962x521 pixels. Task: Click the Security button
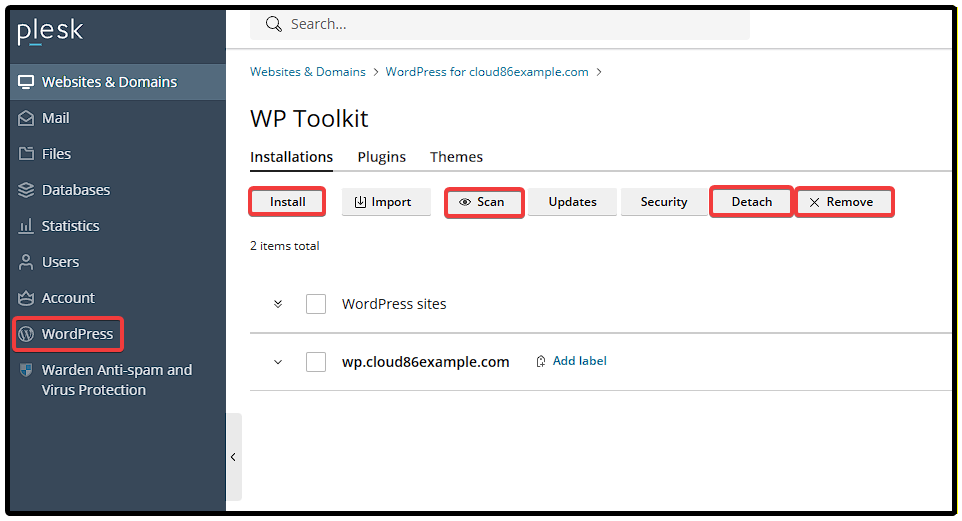pyautogui.click(x=664, y=202)
